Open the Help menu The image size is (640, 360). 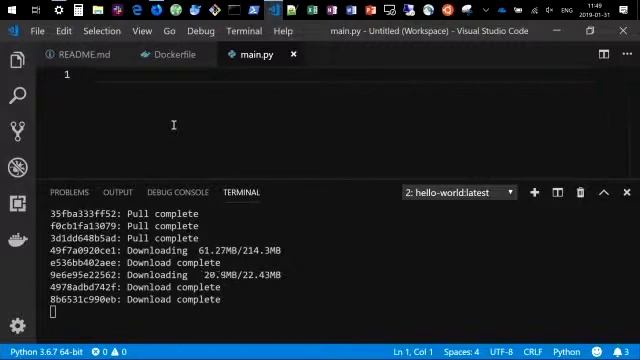click(283, 31)
